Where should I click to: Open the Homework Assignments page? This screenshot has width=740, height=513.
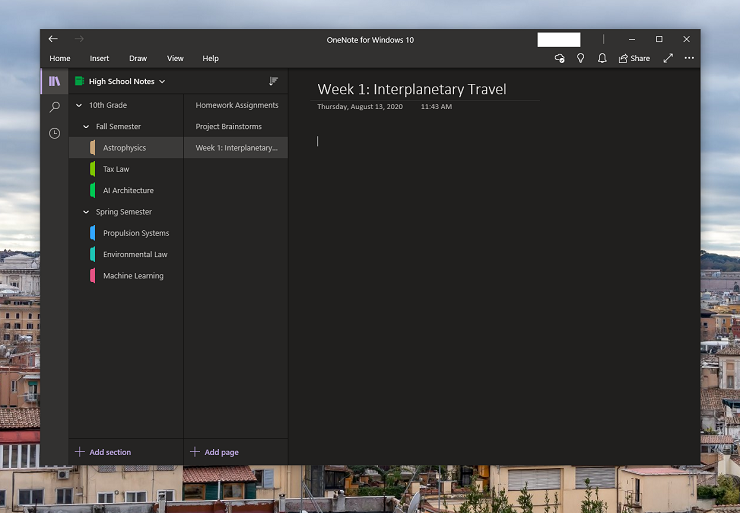pos(236,105)
